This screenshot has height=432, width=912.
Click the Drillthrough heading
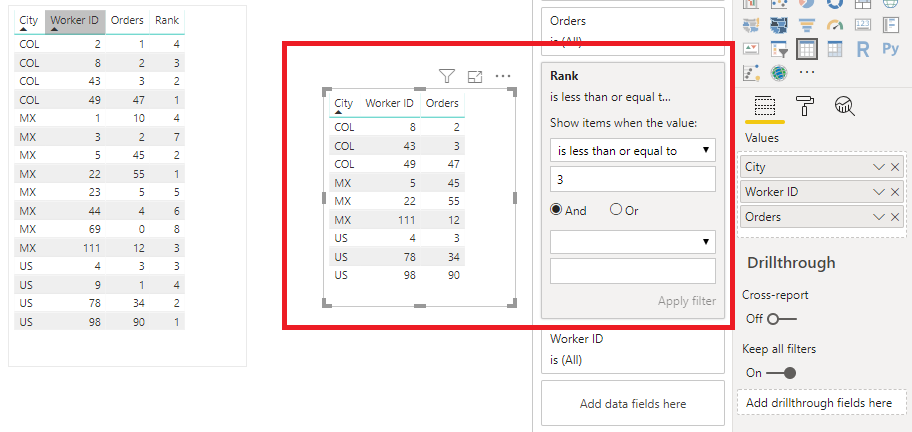coord(791,263)
